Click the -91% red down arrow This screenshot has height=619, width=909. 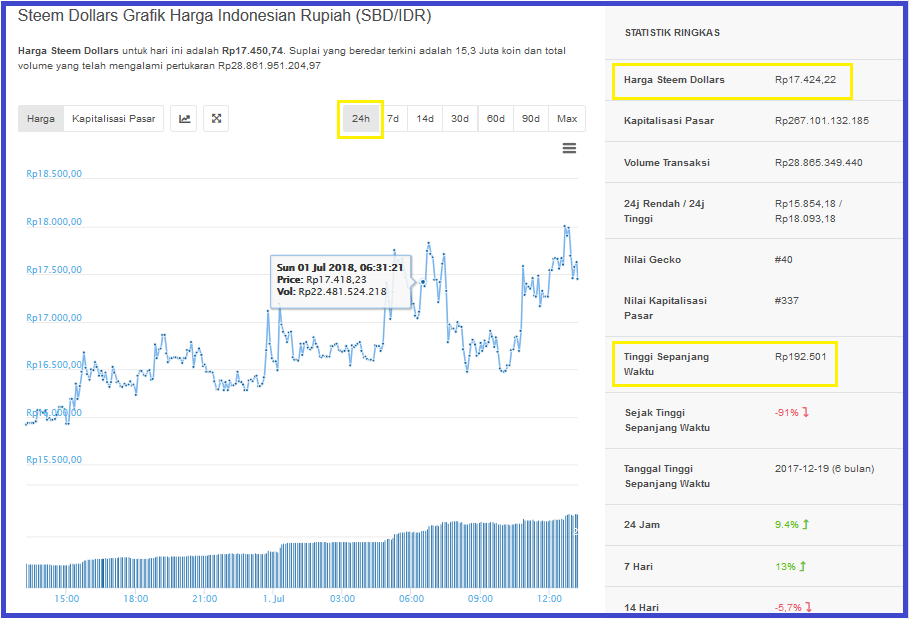coord(806,413)
